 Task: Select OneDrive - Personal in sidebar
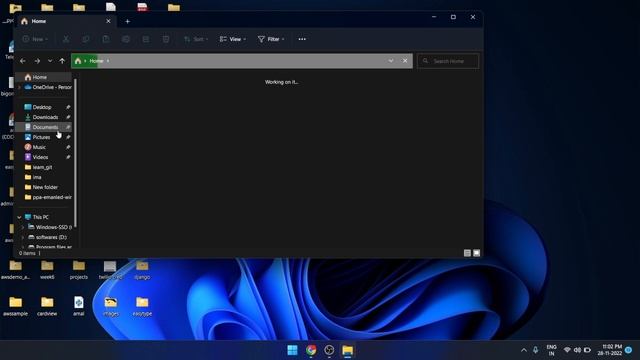click(x=48, y=87)
